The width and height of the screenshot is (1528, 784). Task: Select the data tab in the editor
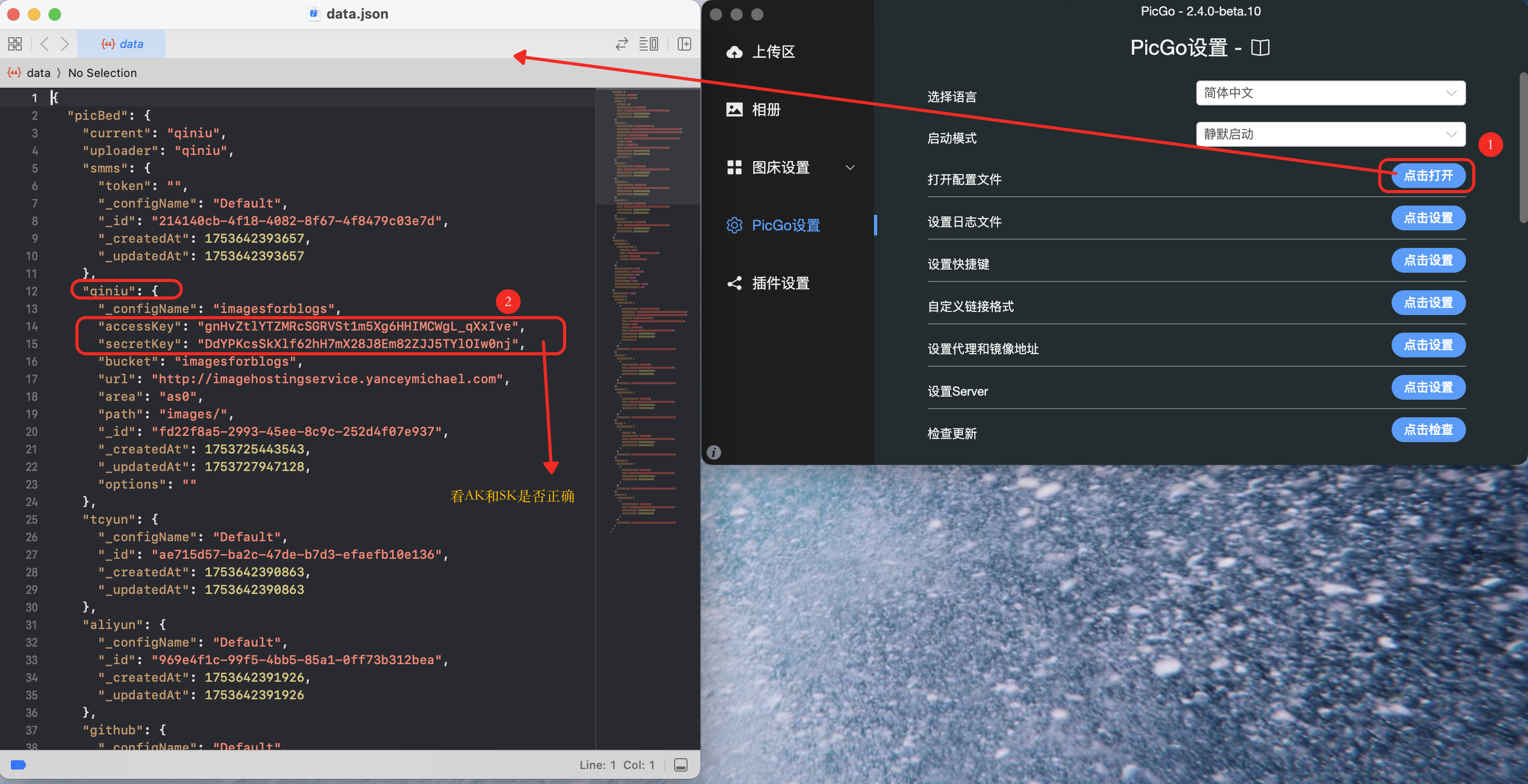click(121, 44)
